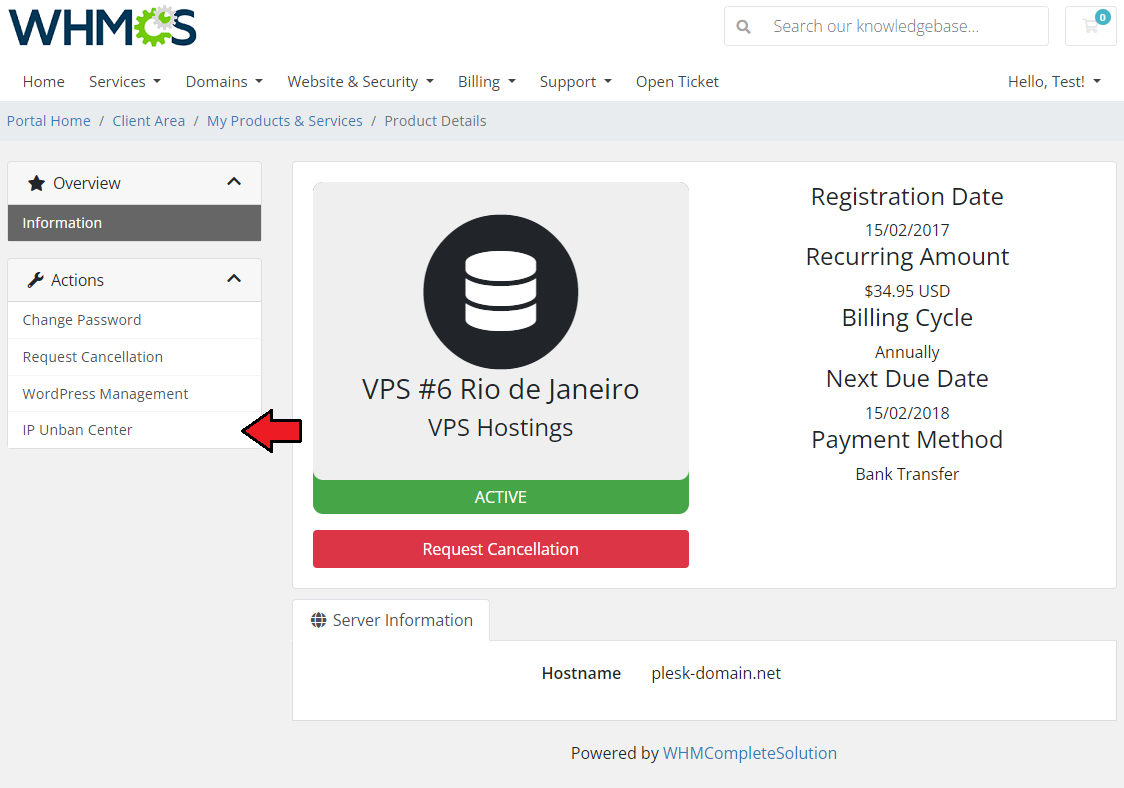Follow the Portal Home breadcrumb
Viewport: 1124px width, 788px height.
(49, 121)
